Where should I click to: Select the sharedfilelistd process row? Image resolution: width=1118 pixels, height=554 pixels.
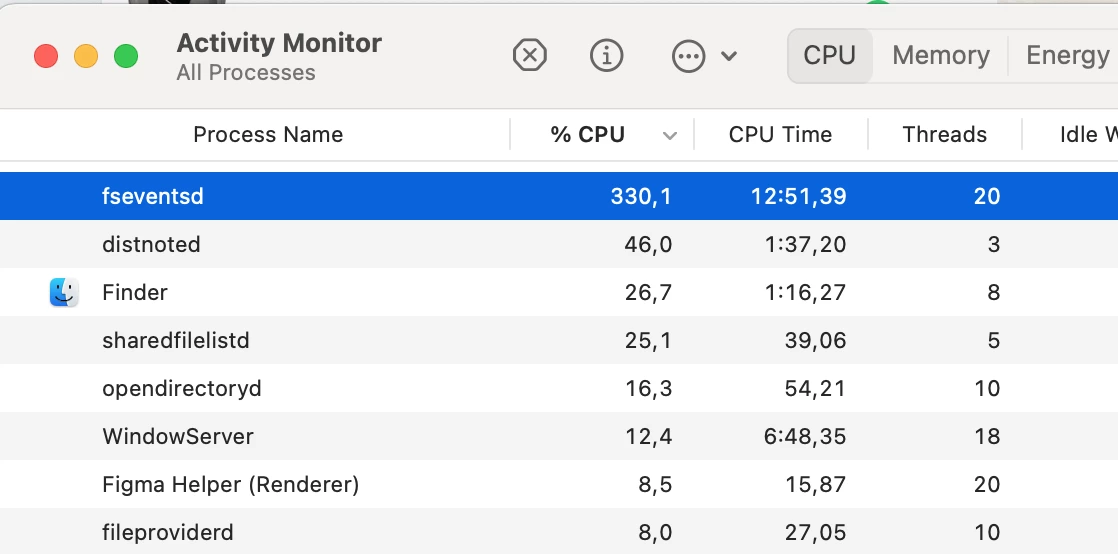tap(559, 341)
